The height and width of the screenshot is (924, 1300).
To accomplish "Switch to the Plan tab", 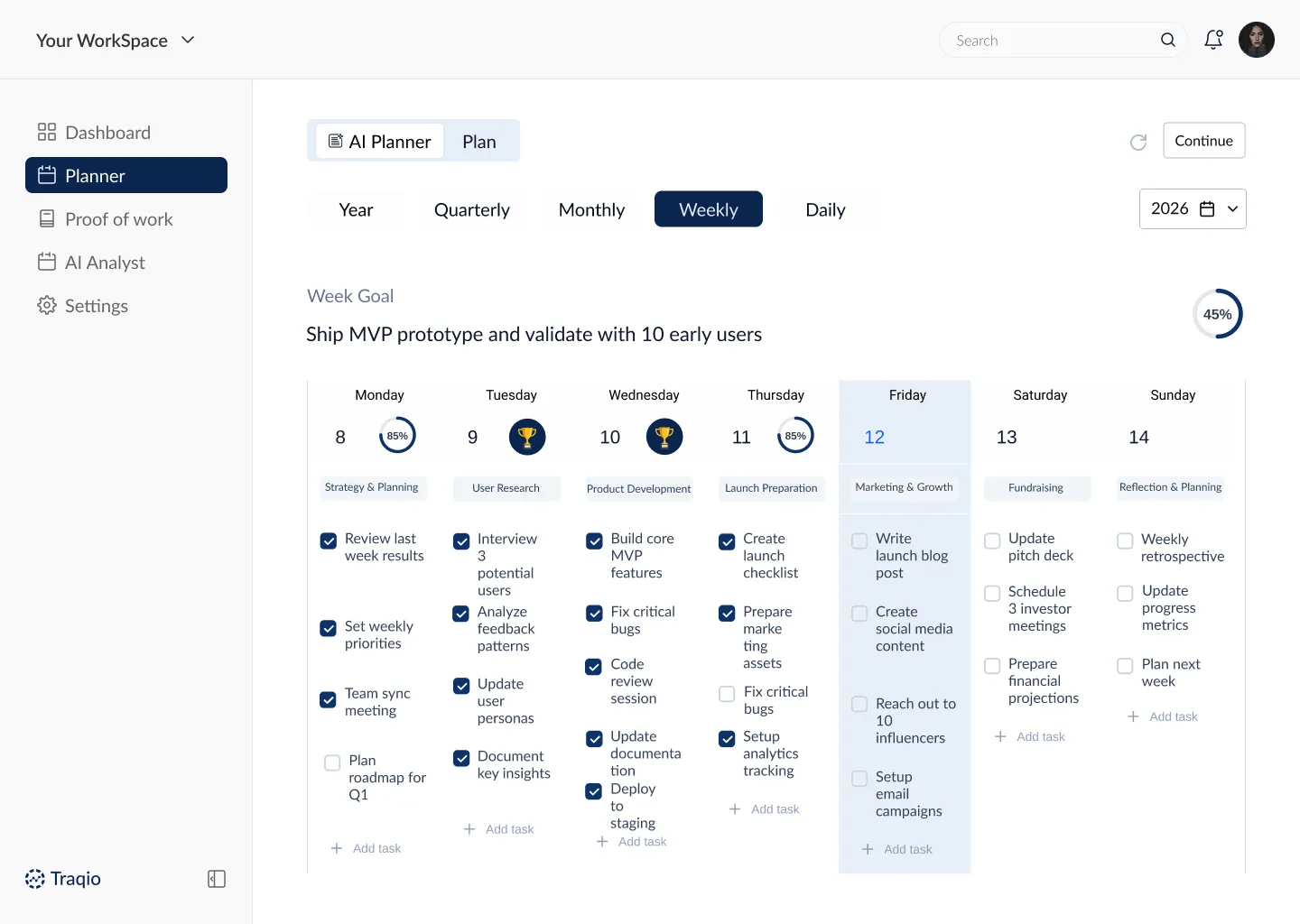I will (479, 142).
